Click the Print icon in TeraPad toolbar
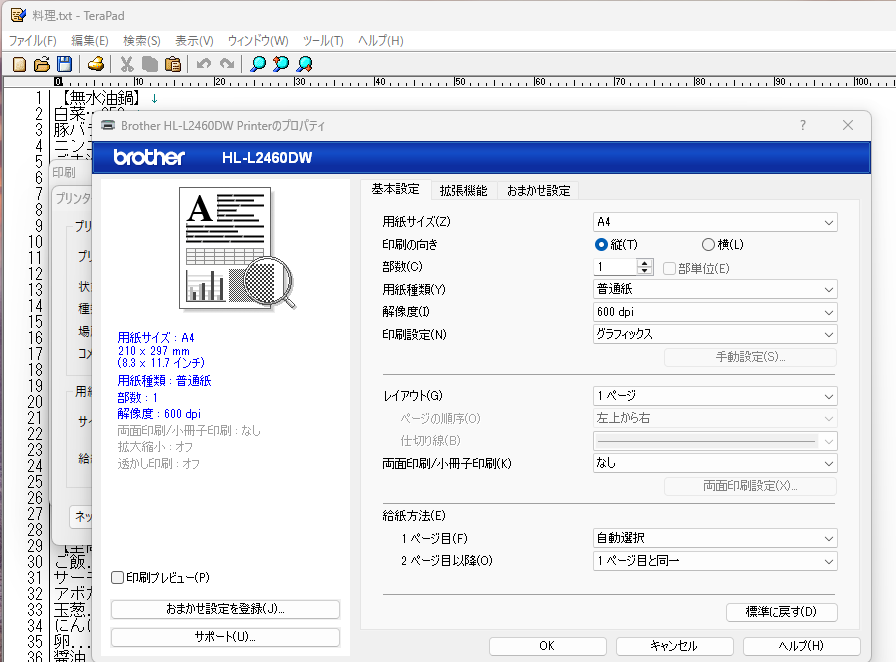 (95, 64)
